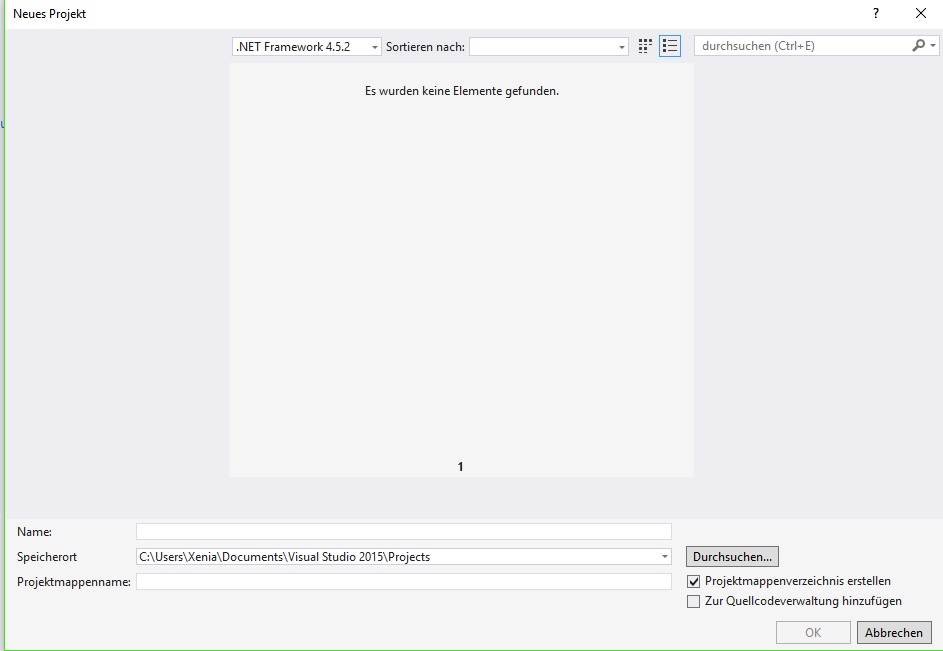Expand the search options dropdown arrow

click(x=933, y=46)
